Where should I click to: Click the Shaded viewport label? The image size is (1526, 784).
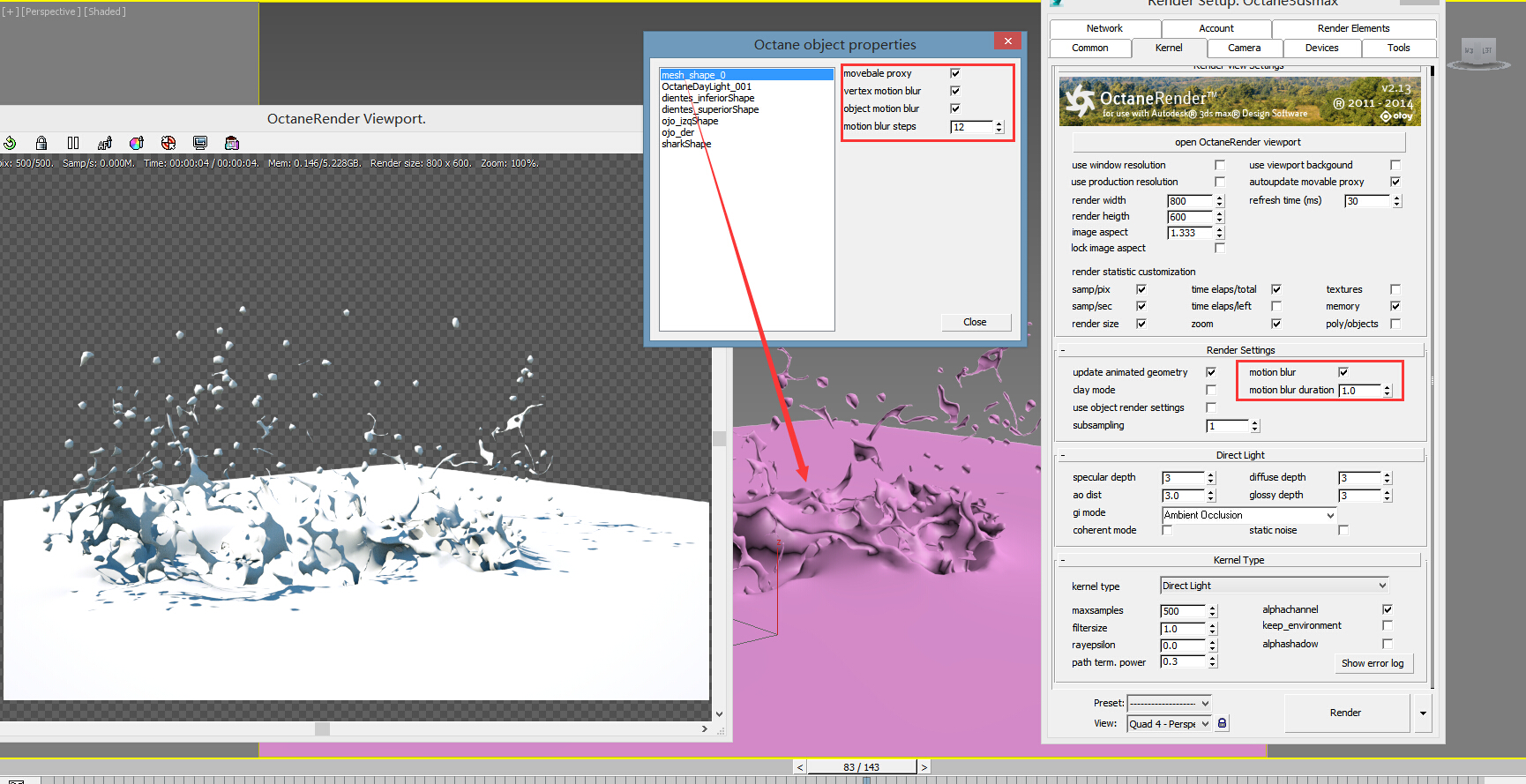coord(105,11)
